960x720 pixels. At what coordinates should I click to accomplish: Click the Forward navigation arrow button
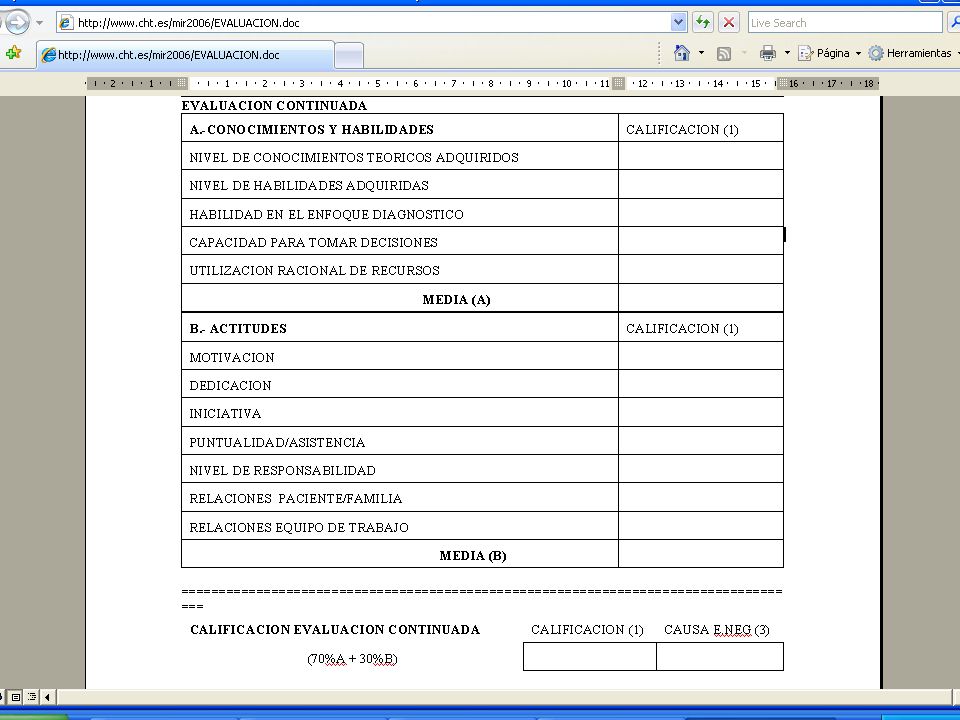coord(17,23)
